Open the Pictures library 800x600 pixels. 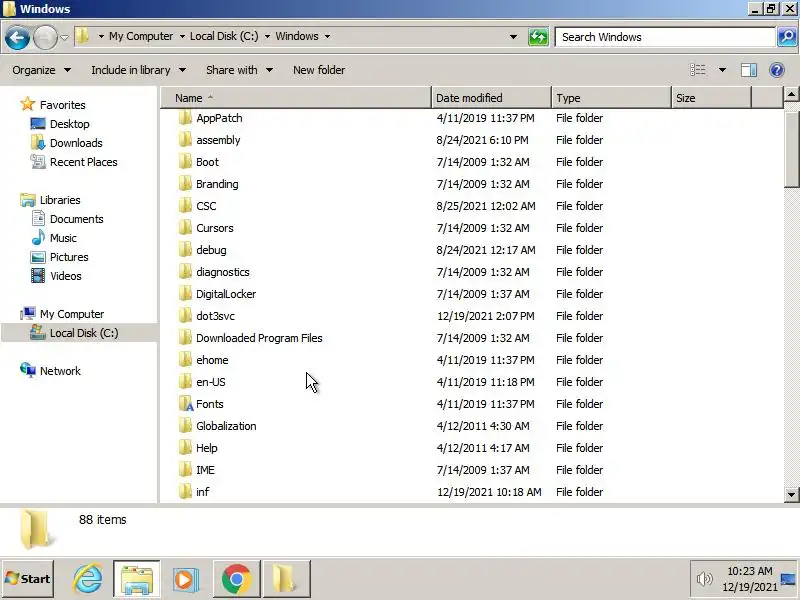tap(69, 257)
